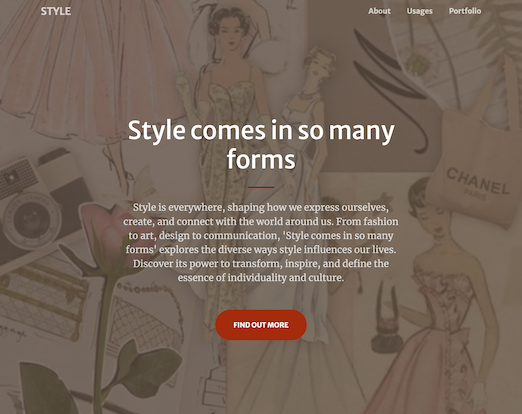Screen dimensions: 522x414
Task: Click the FIND OUT MORE button
Action: coord(261,325)
